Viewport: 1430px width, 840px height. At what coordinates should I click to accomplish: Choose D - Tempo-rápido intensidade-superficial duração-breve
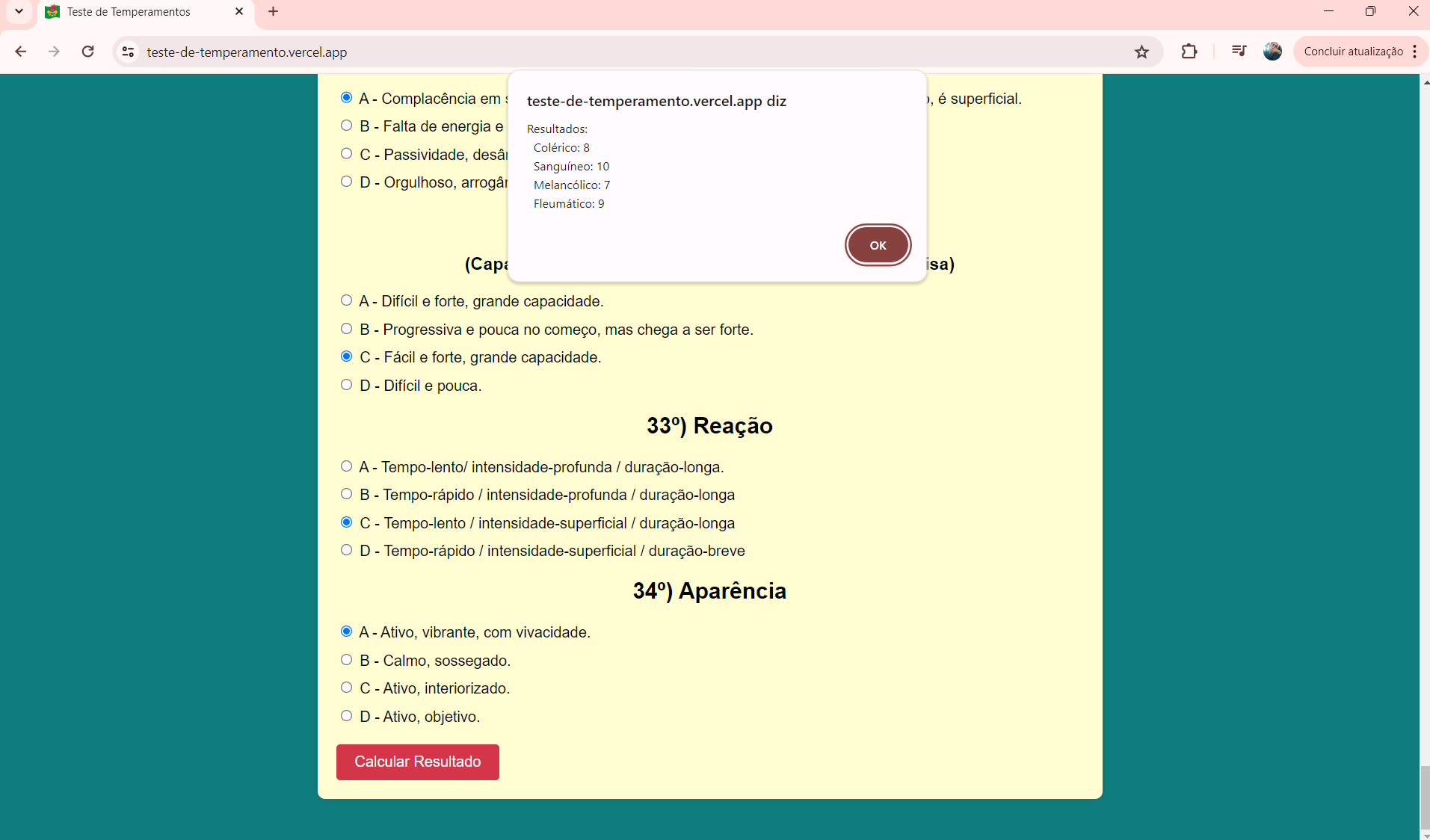coord(346,550)
